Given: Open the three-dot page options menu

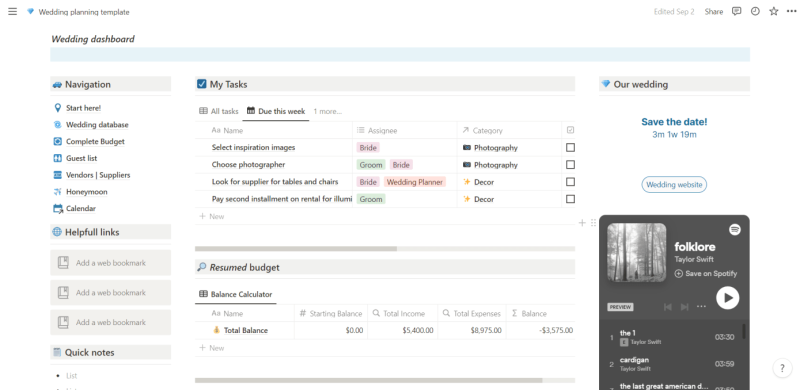Looking at the screenshot, I should (791, 11).
